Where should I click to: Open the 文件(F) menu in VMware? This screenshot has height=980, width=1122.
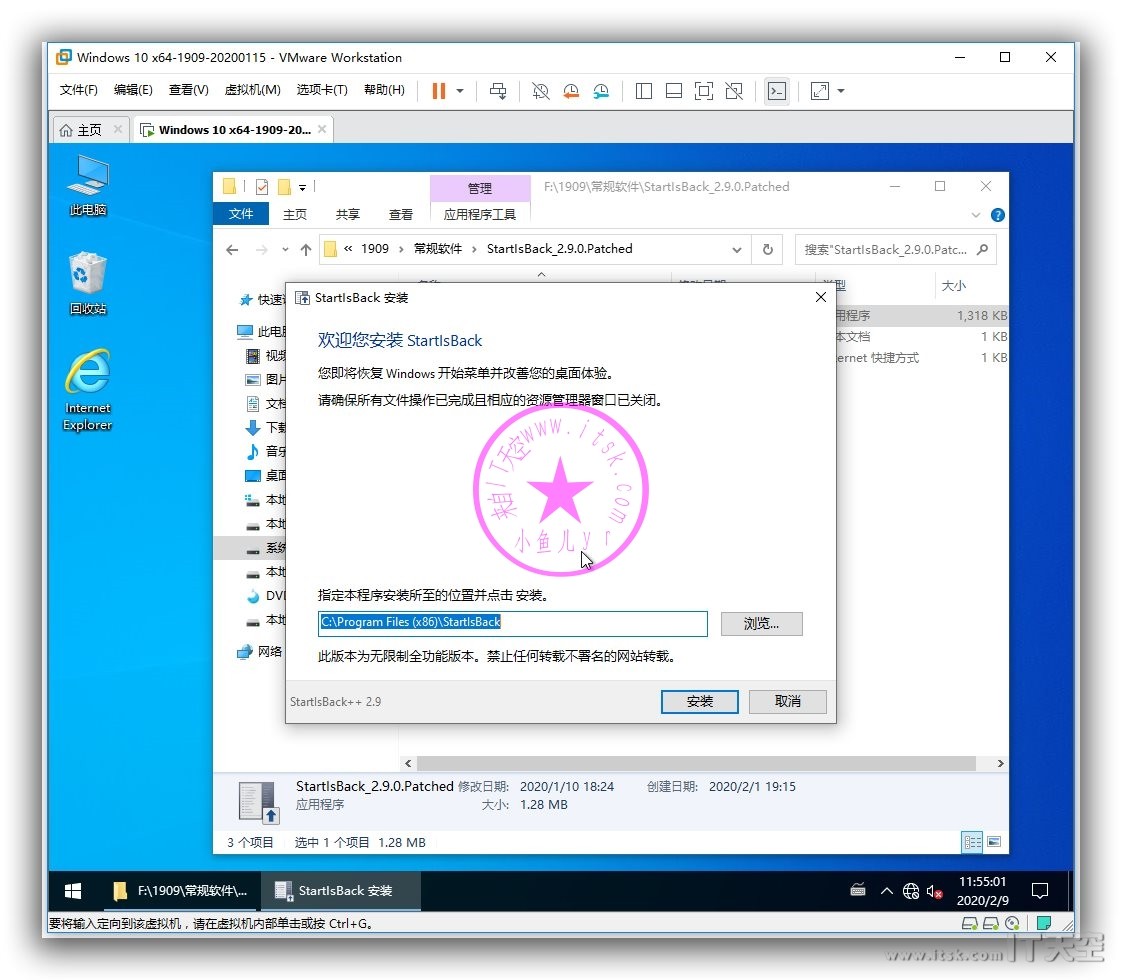(78, 89)
